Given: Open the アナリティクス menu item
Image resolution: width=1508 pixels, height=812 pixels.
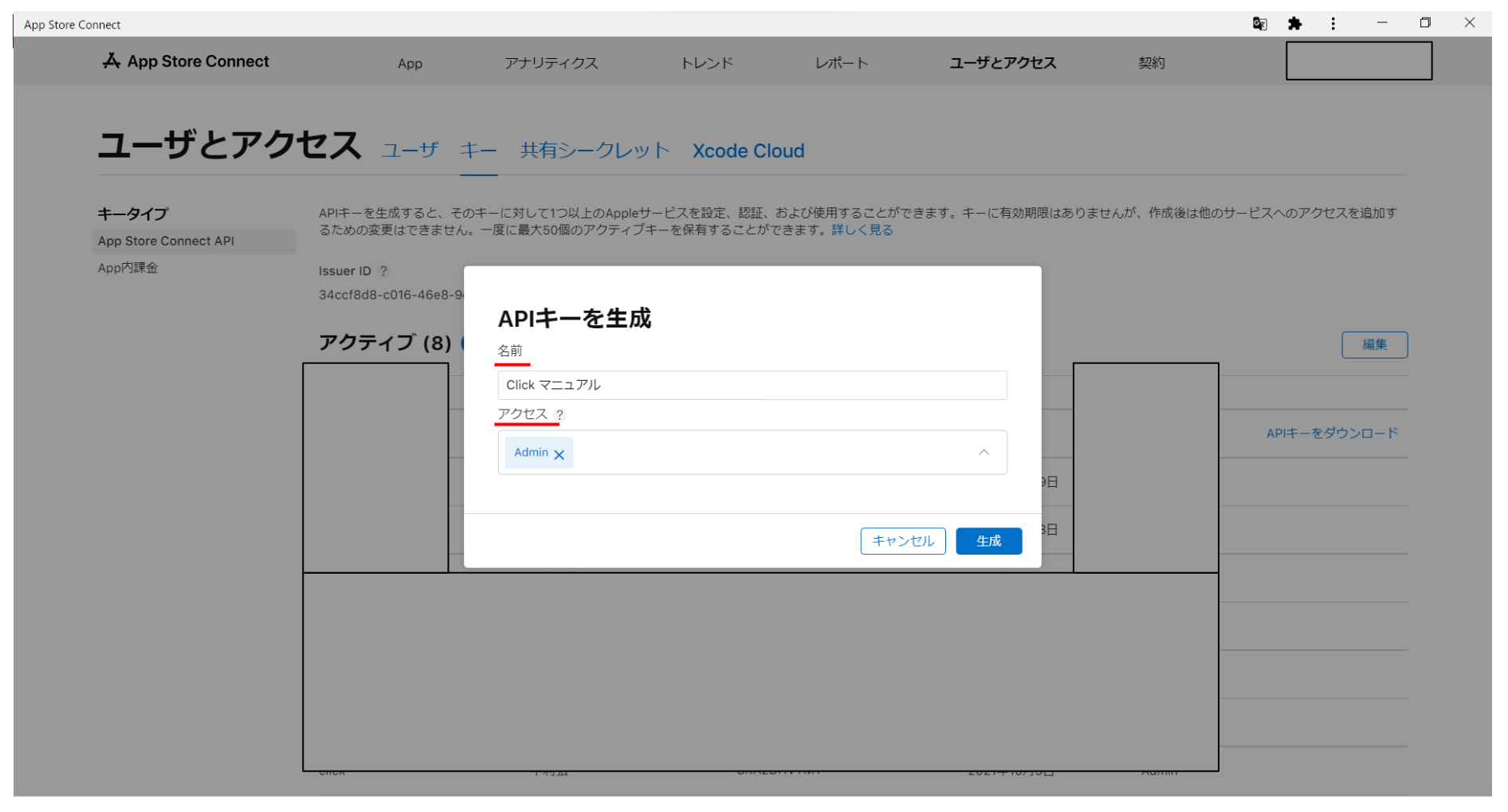Looking at the screenshot, I should (551, 63).
